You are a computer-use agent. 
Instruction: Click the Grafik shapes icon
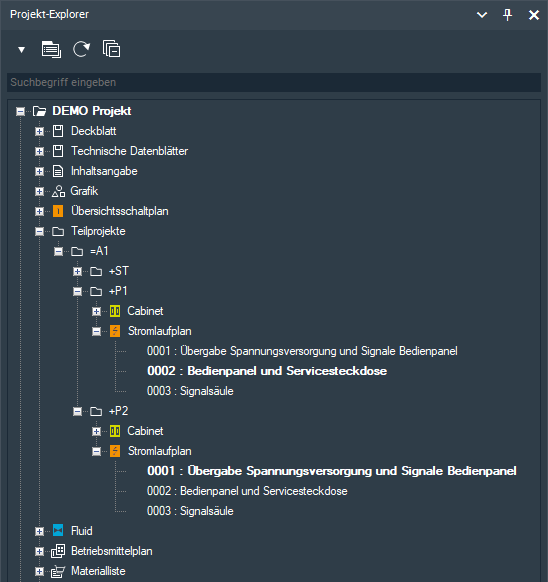[58, 191]
